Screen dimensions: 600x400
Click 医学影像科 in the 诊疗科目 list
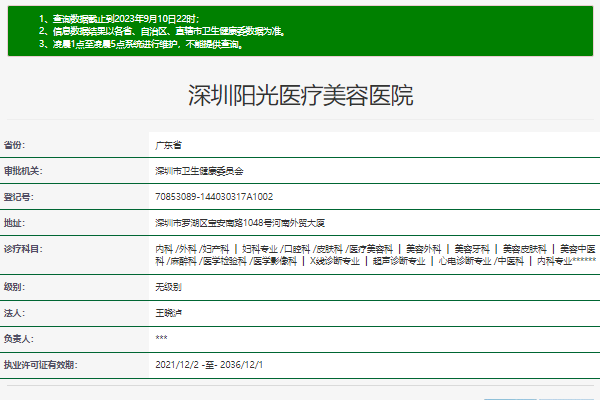click(275, 261)
